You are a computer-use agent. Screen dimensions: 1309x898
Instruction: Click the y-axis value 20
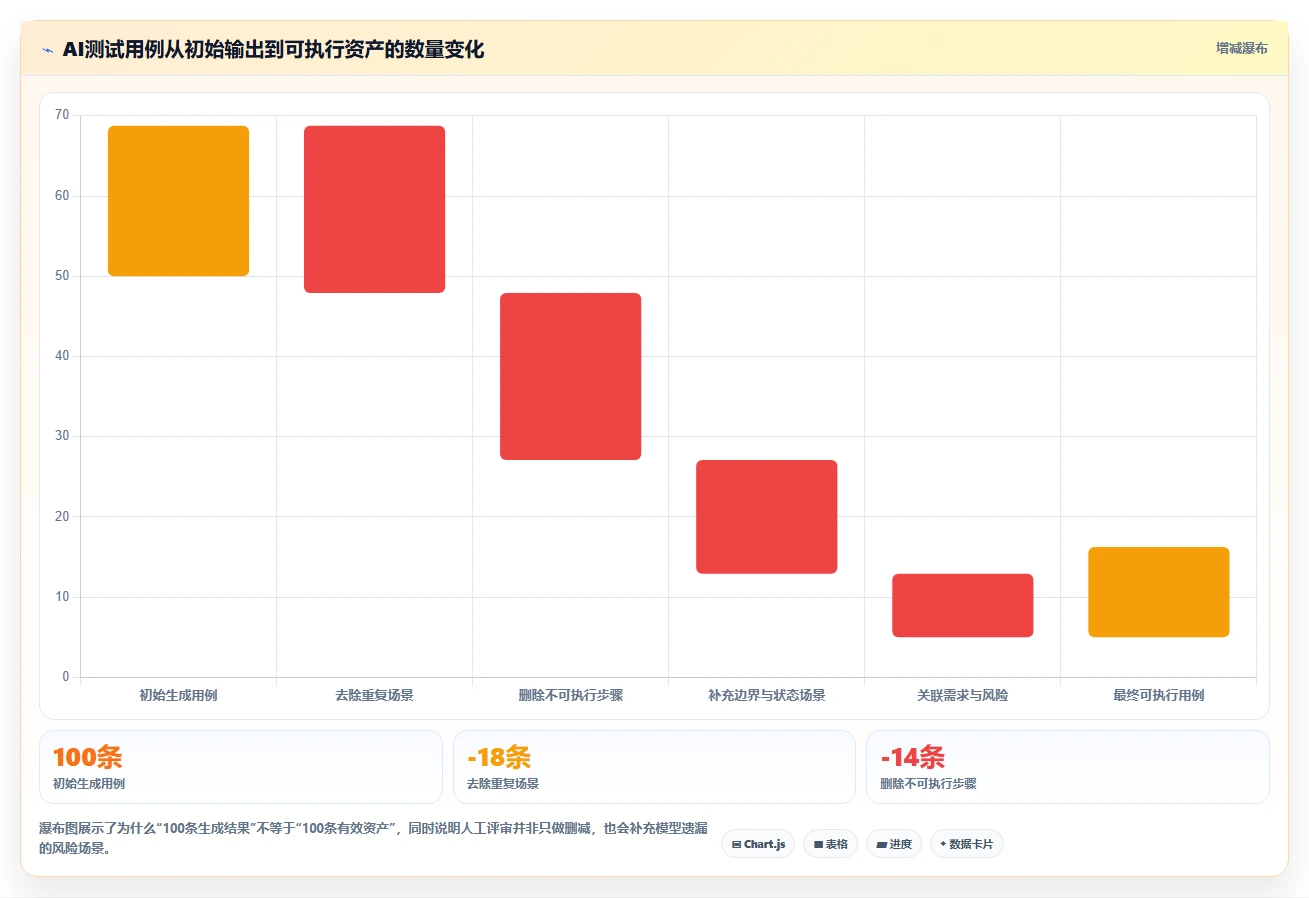tap(62, 517)
